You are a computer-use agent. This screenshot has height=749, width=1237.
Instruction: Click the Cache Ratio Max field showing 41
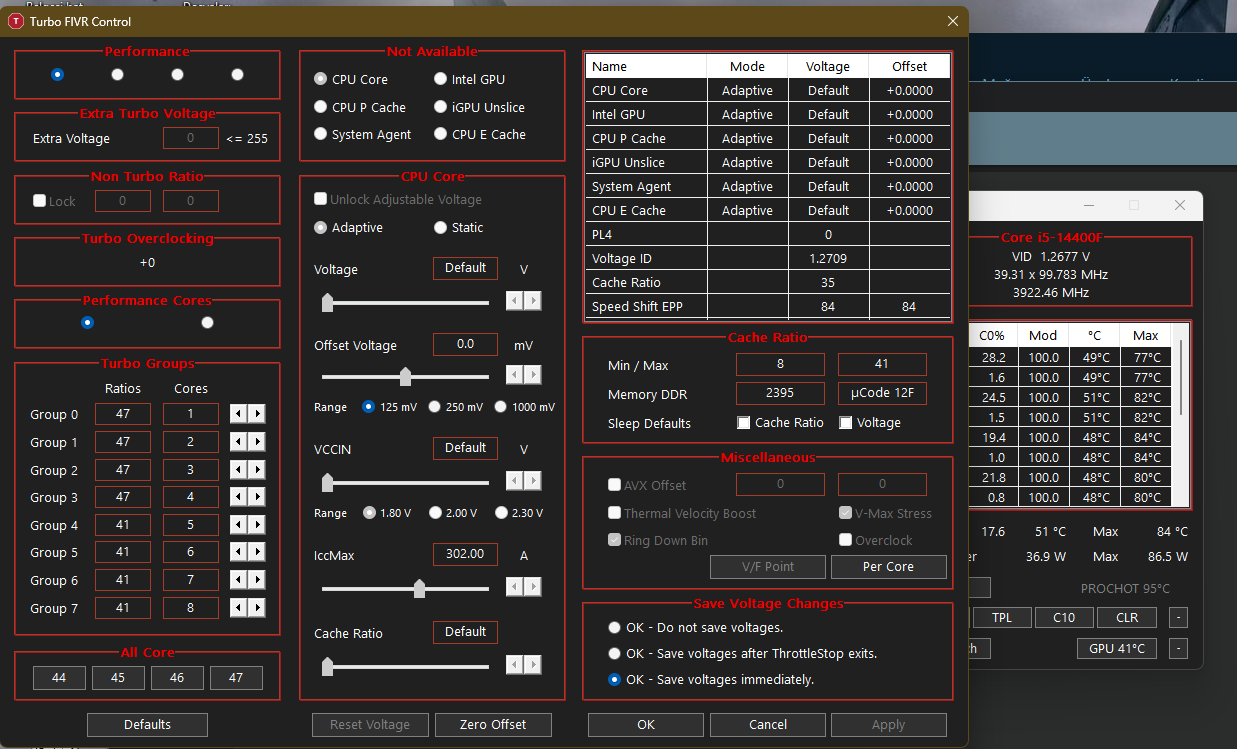click(882, 364)
